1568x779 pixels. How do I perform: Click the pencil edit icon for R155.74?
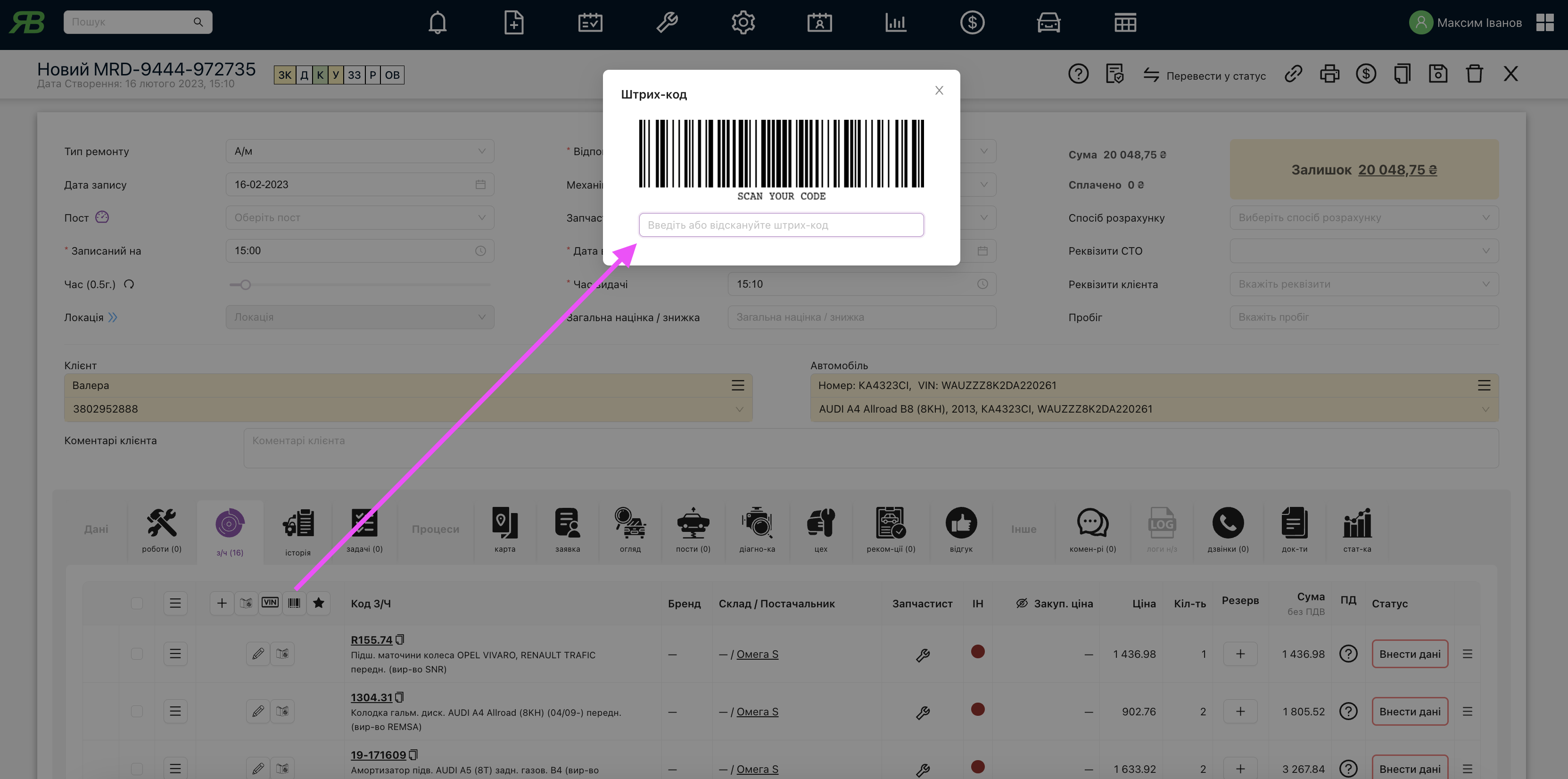pyautogui.click(x=258, y=654)
